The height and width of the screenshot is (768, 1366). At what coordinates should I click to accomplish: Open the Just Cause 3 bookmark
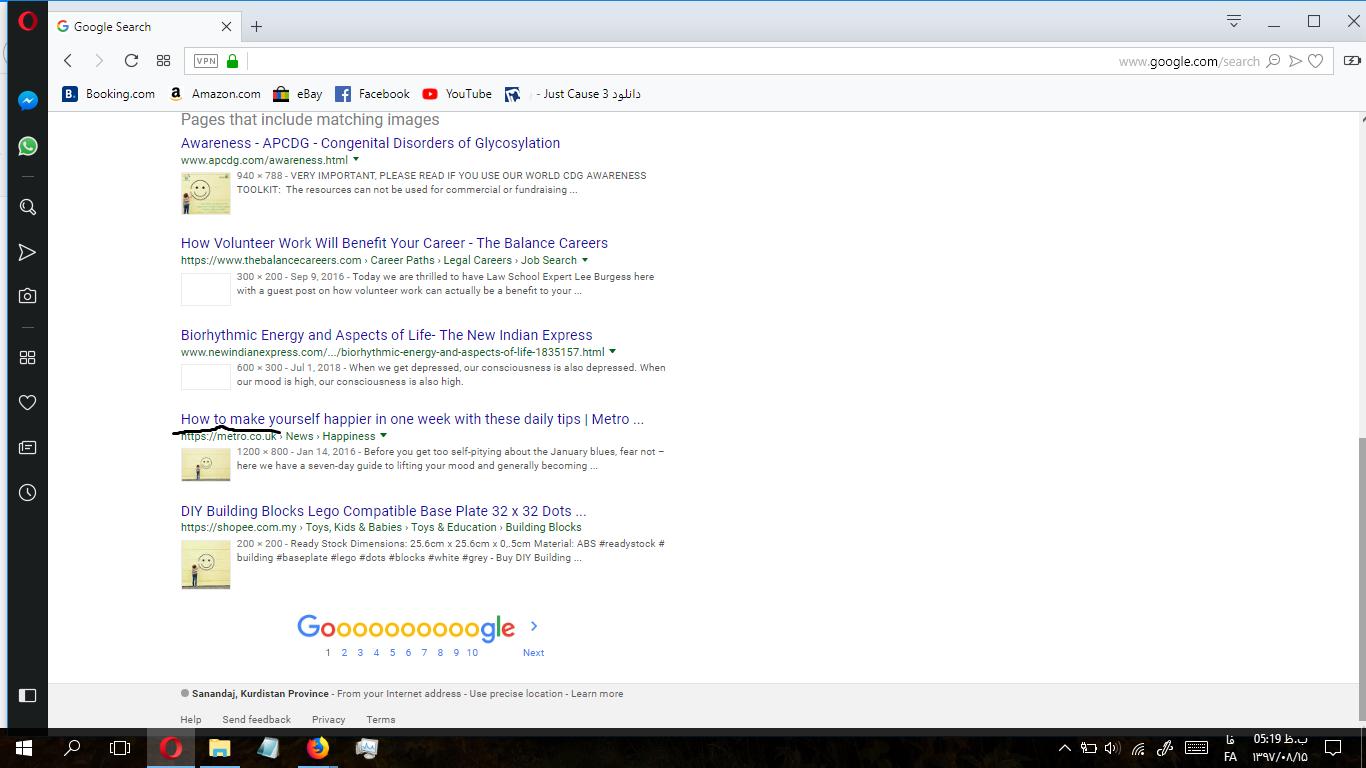pyautogui.click(x=573, y=94)
